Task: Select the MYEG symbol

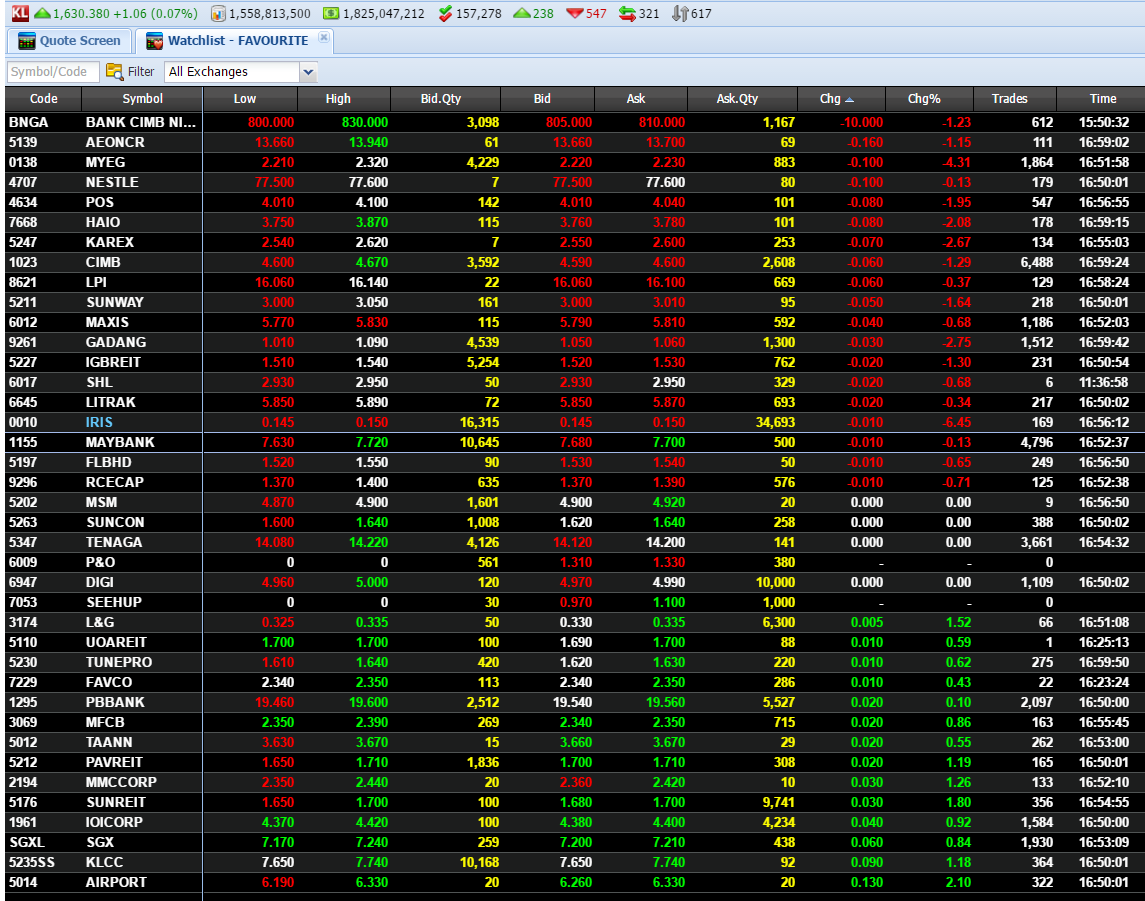Action: pyautogui.click(x=105, y=162)
